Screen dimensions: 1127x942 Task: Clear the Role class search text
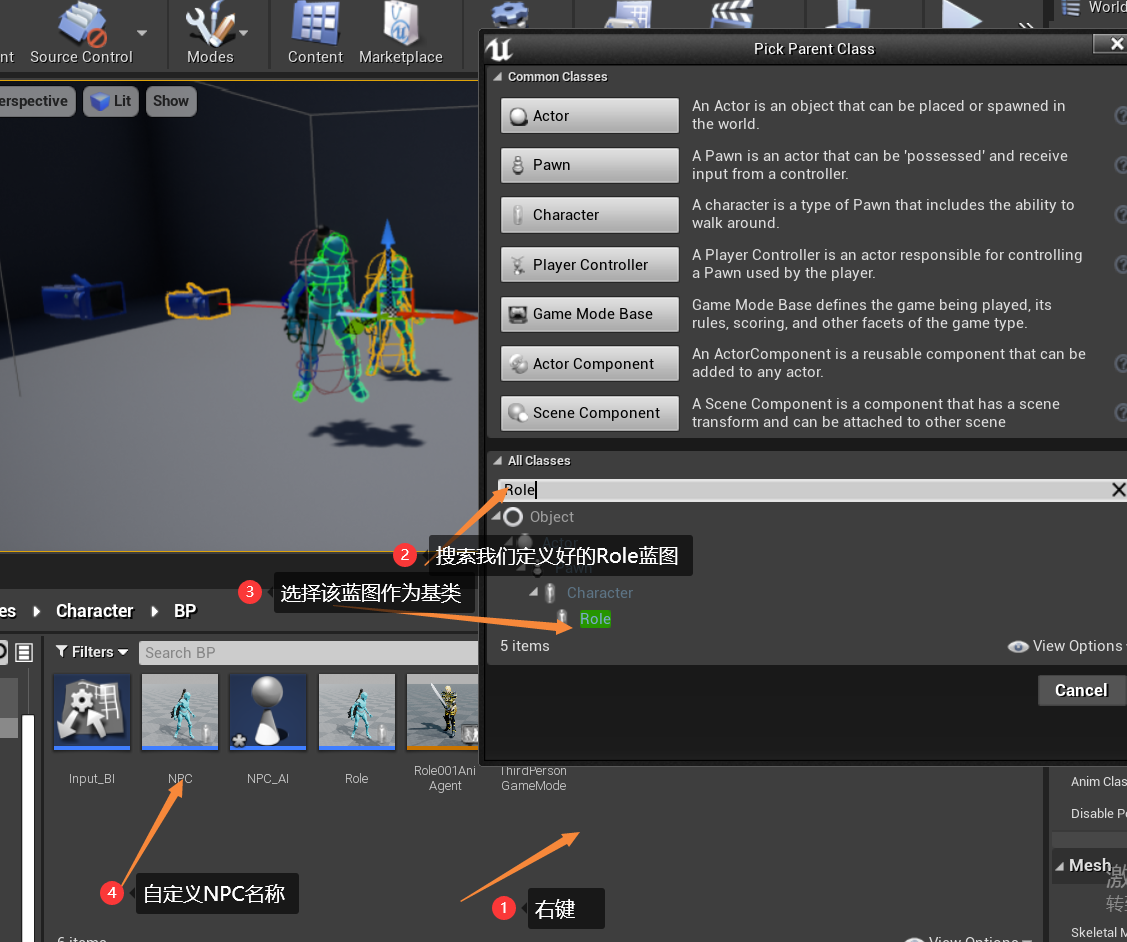[x=1118, y=490]
